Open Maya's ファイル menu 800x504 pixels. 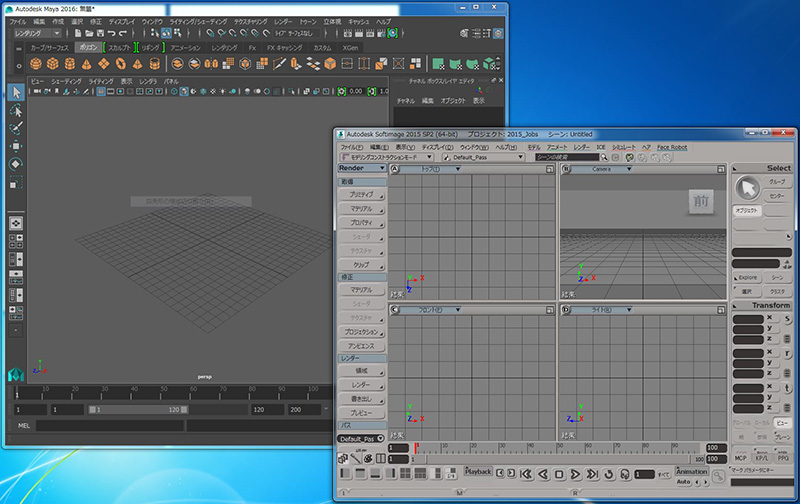coord(17,22)
